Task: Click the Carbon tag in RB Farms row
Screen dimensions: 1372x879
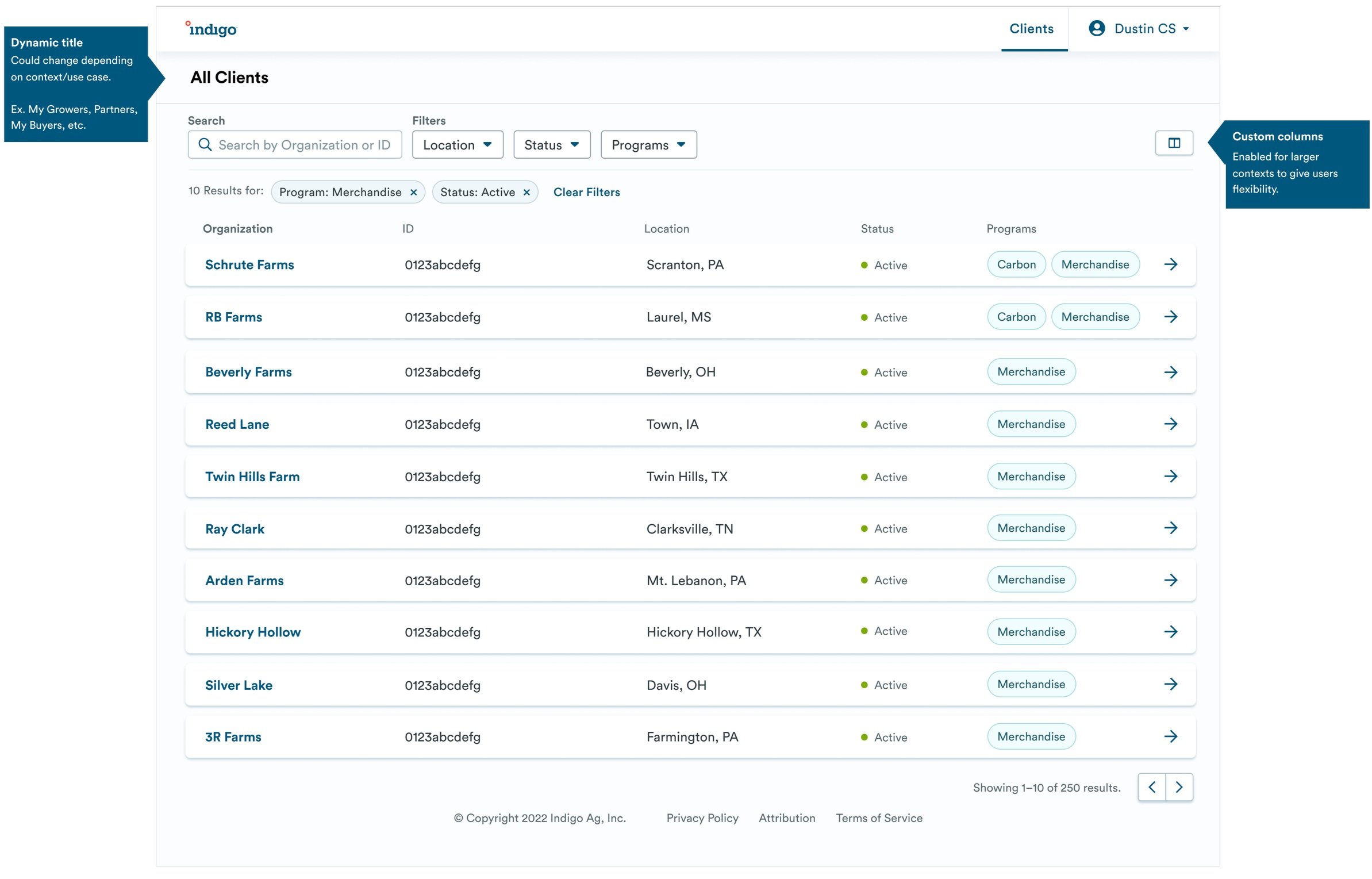Action: click(1016, 317)
